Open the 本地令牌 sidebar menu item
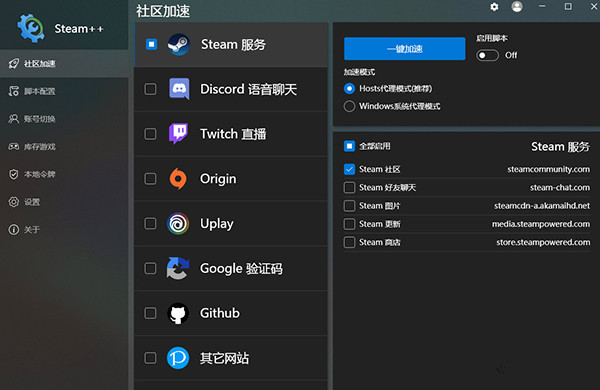600x390 pixels. (64, 174)
